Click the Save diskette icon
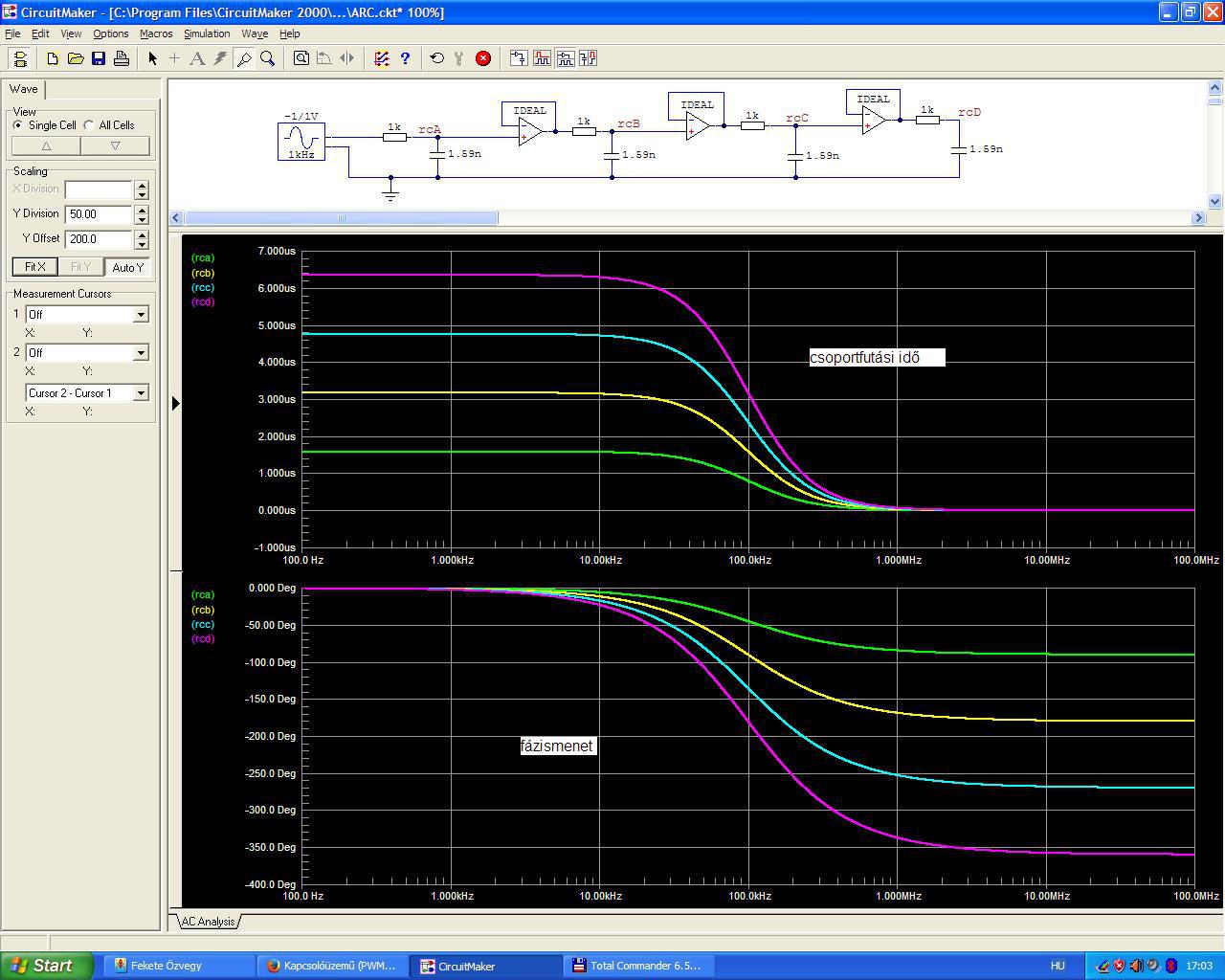1225x980 pixels. point(99,58)
